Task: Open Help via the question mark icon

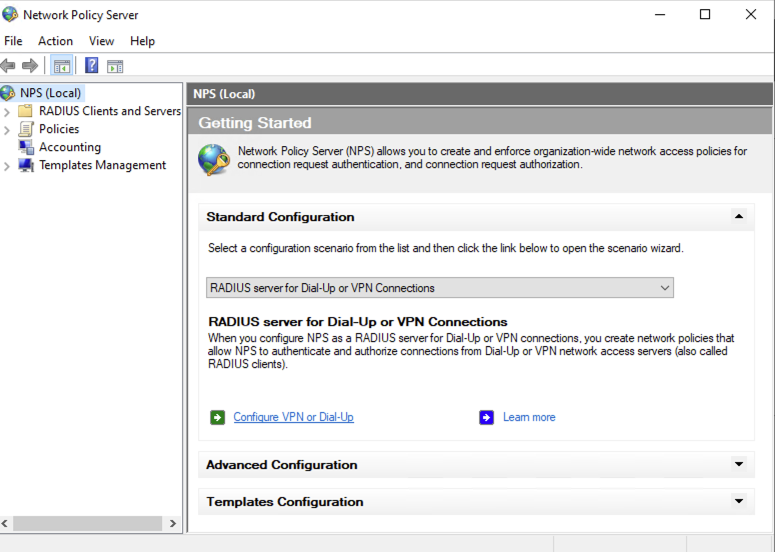Action: (x=91, y=66)
